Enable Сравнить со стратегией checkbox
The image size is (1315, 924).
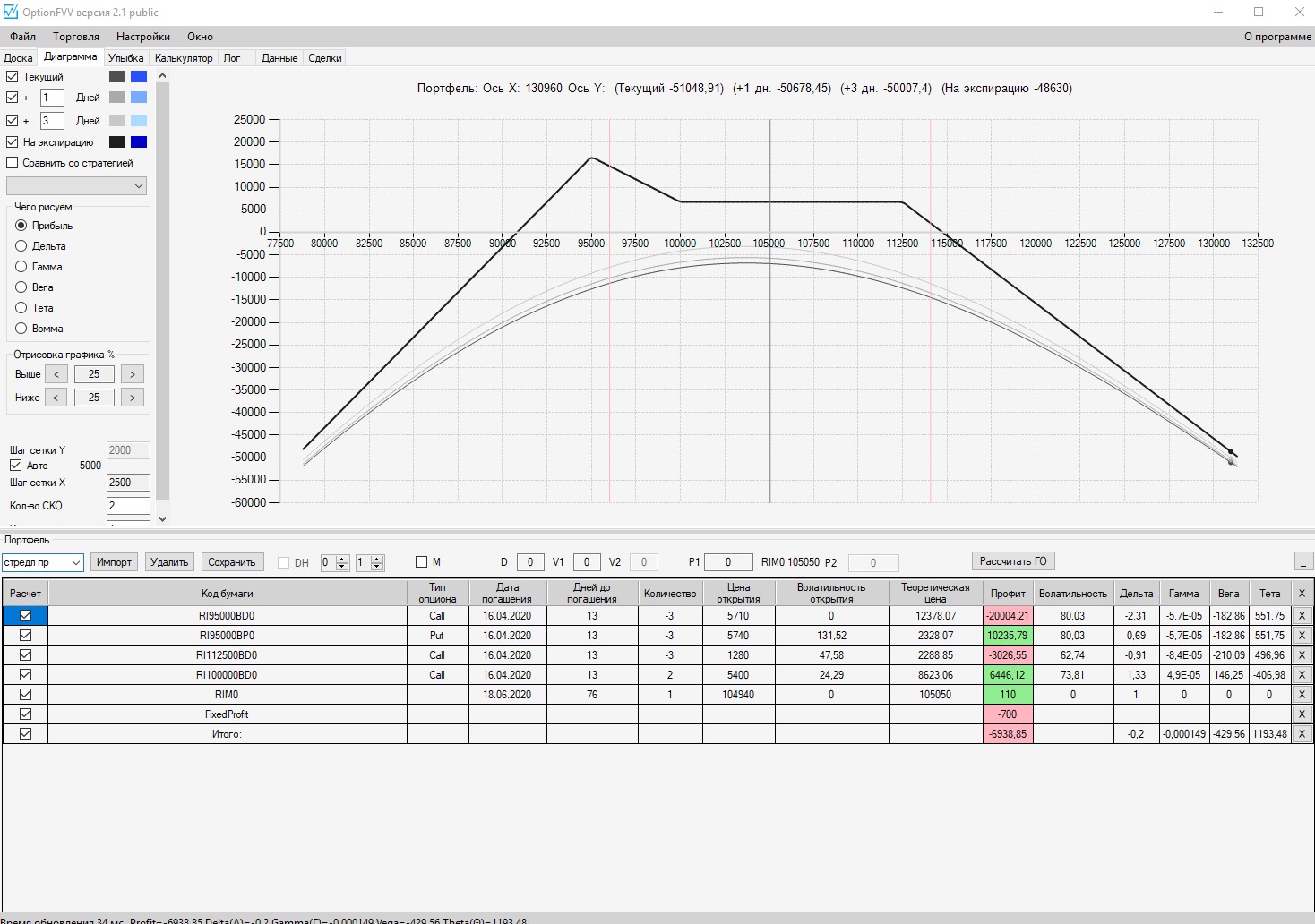tap(12, 163)
